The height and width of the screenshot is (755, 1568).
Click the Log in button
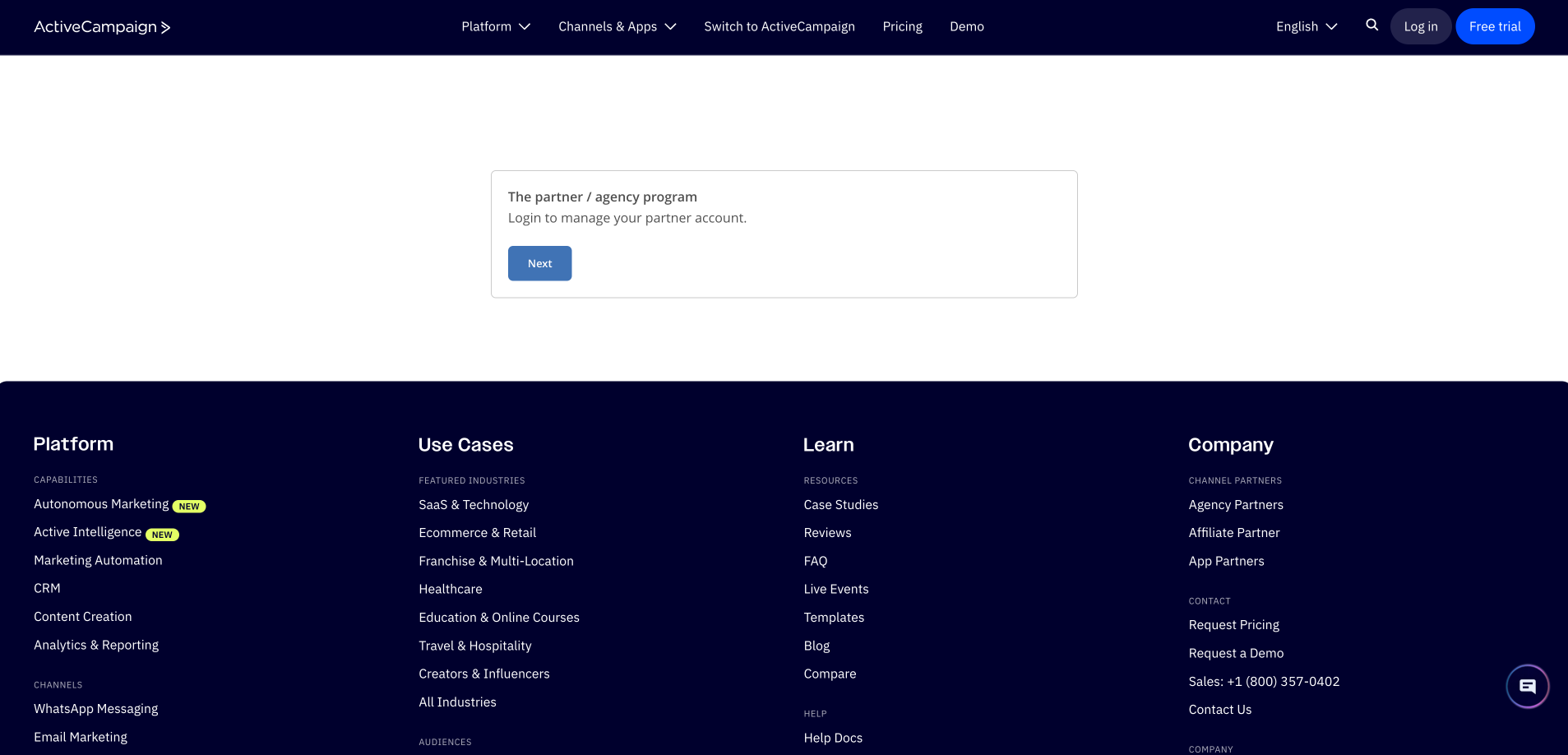(x=1421, y=26)
